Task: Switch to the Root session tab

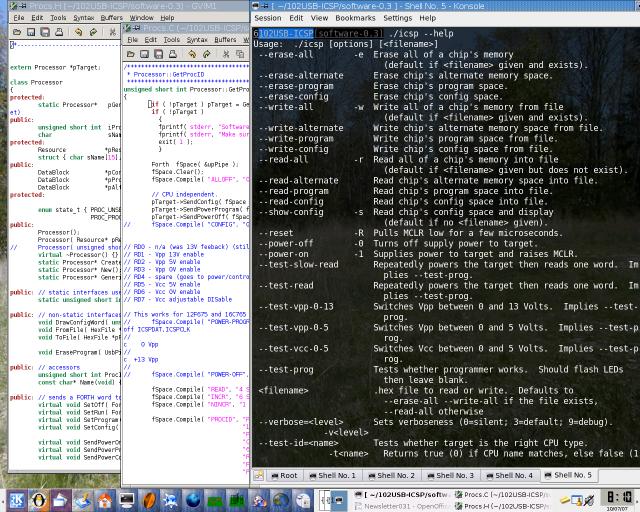Action: tap(283, 475)
